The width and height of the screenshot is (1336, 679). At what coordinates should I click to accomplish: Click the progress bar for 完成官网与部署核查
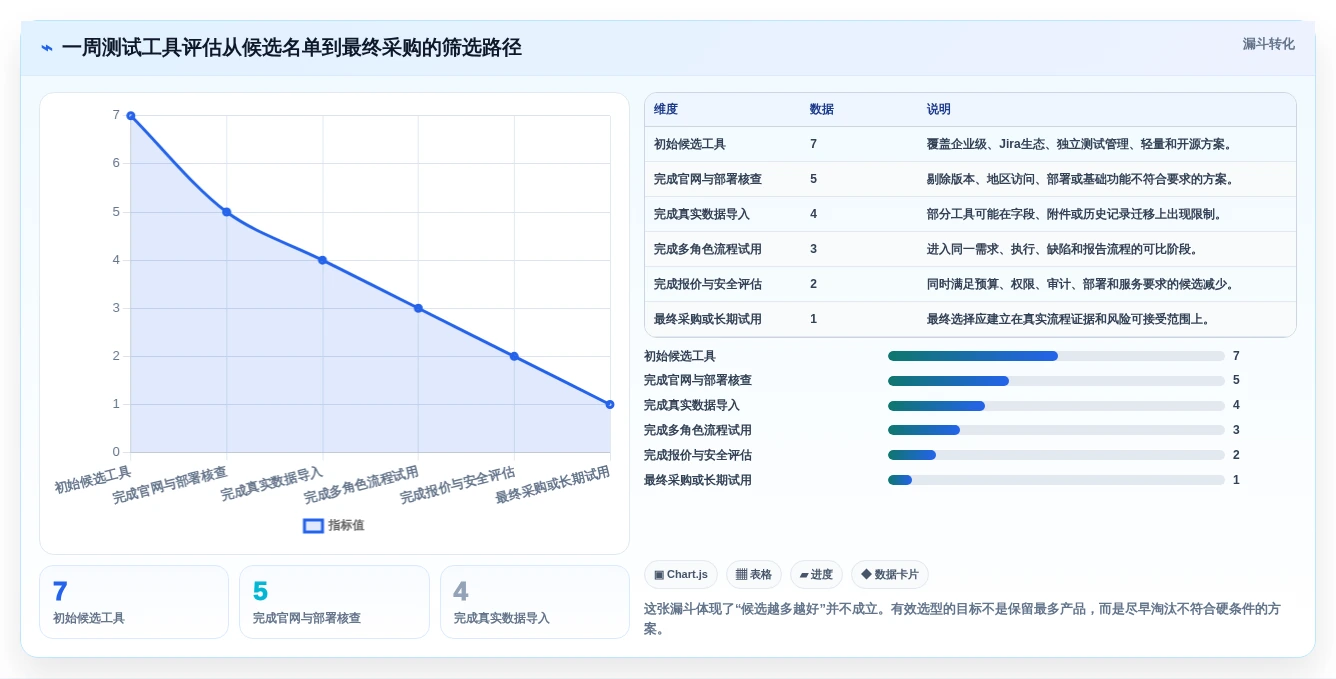(x=1056, y=381)
